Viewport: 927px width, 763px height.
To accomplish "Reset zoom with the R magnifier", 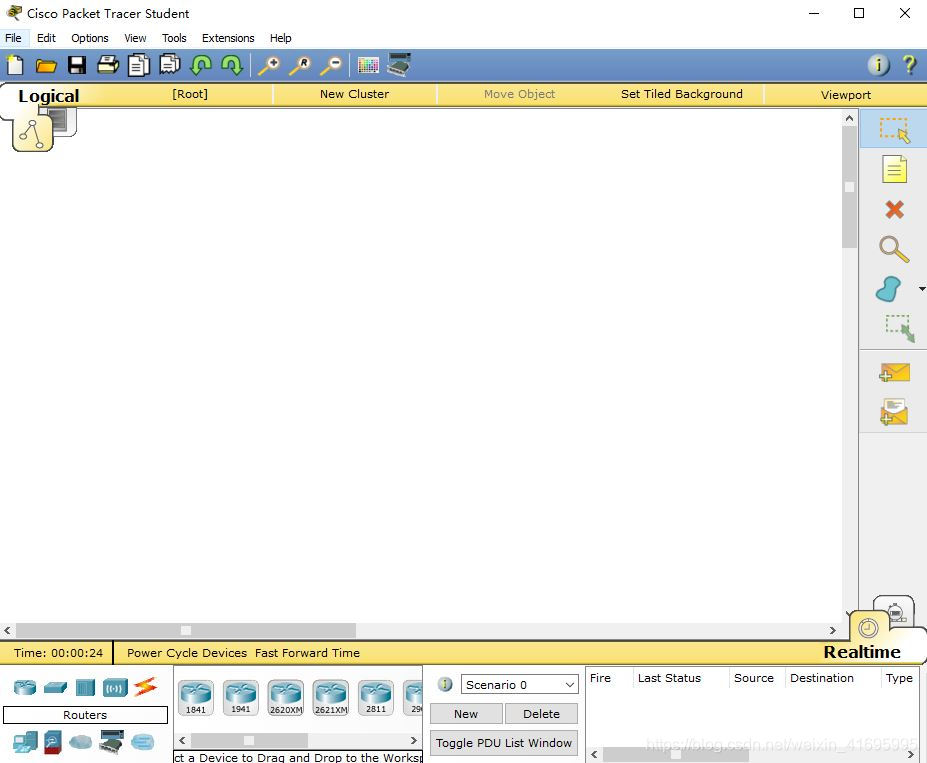I will tap(300, 65).
